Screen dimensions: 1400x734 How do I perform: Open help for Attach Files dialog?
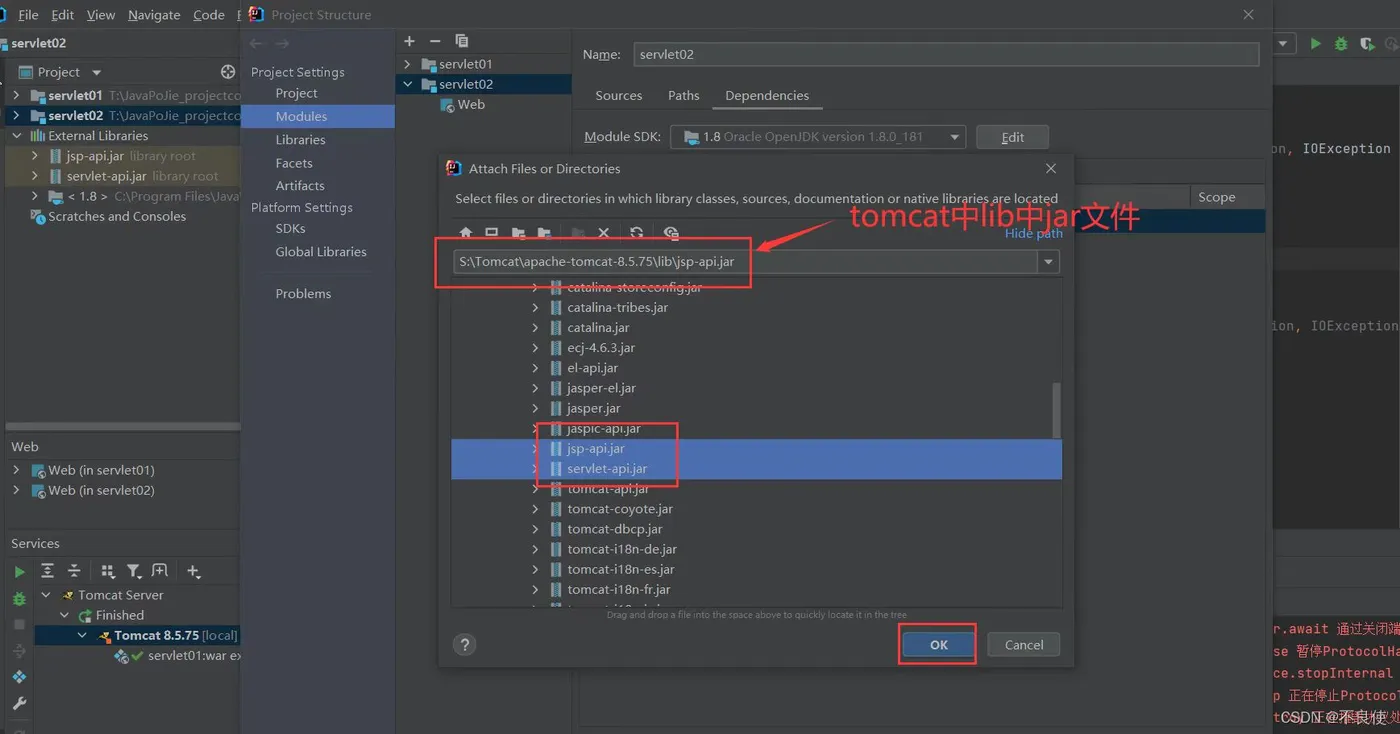pyautogui.click(x=464, y=645)
